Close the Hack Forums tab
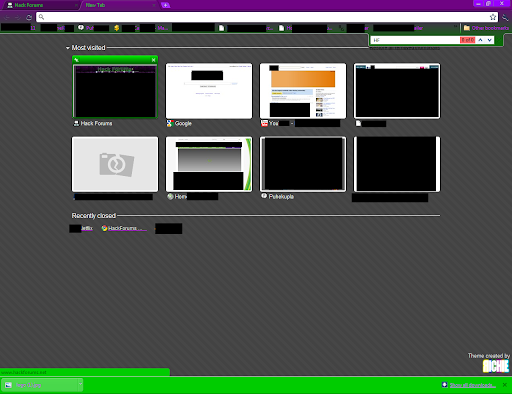 click(x=76, y=5)
